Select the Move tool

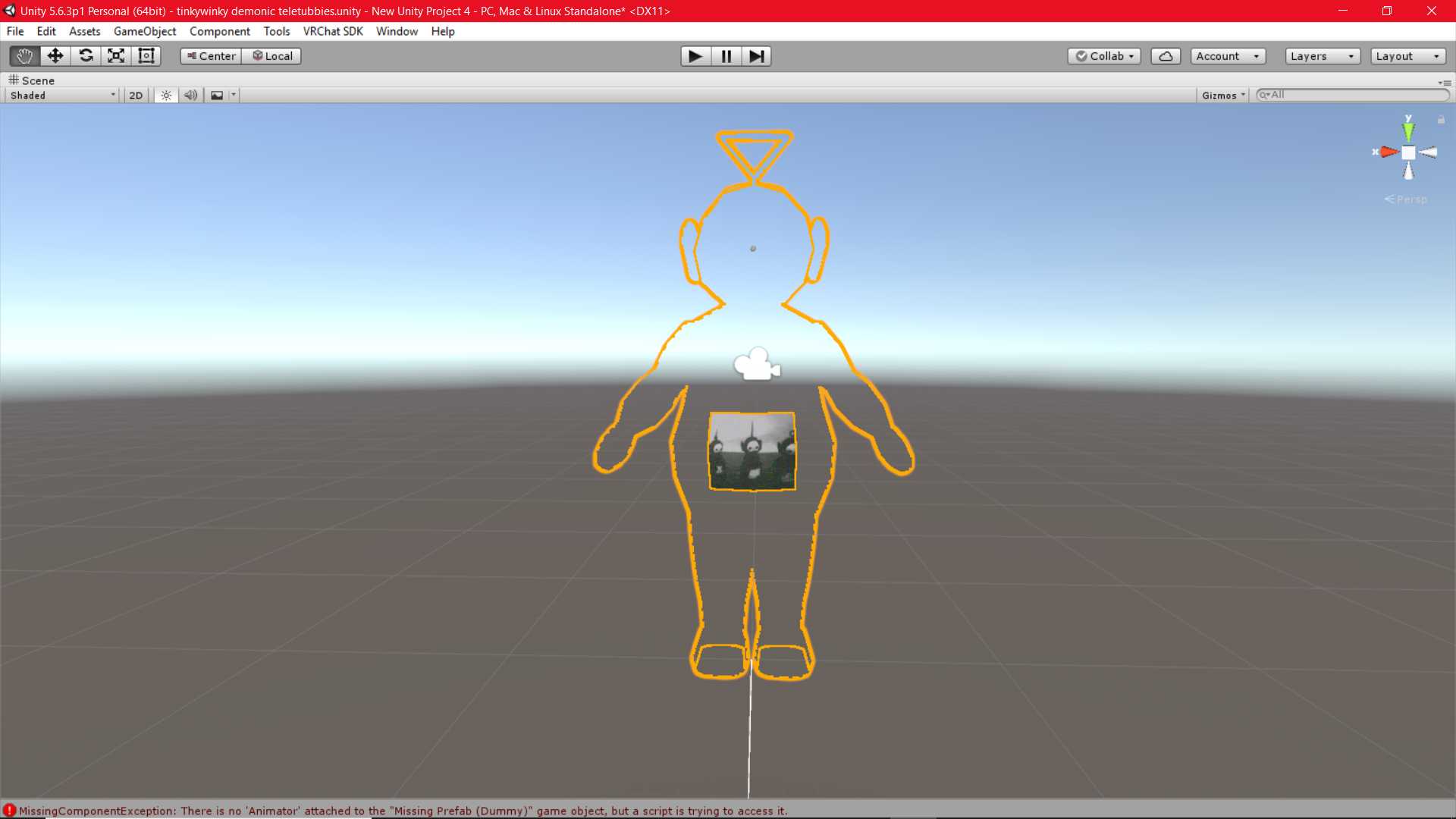point(55,56)
